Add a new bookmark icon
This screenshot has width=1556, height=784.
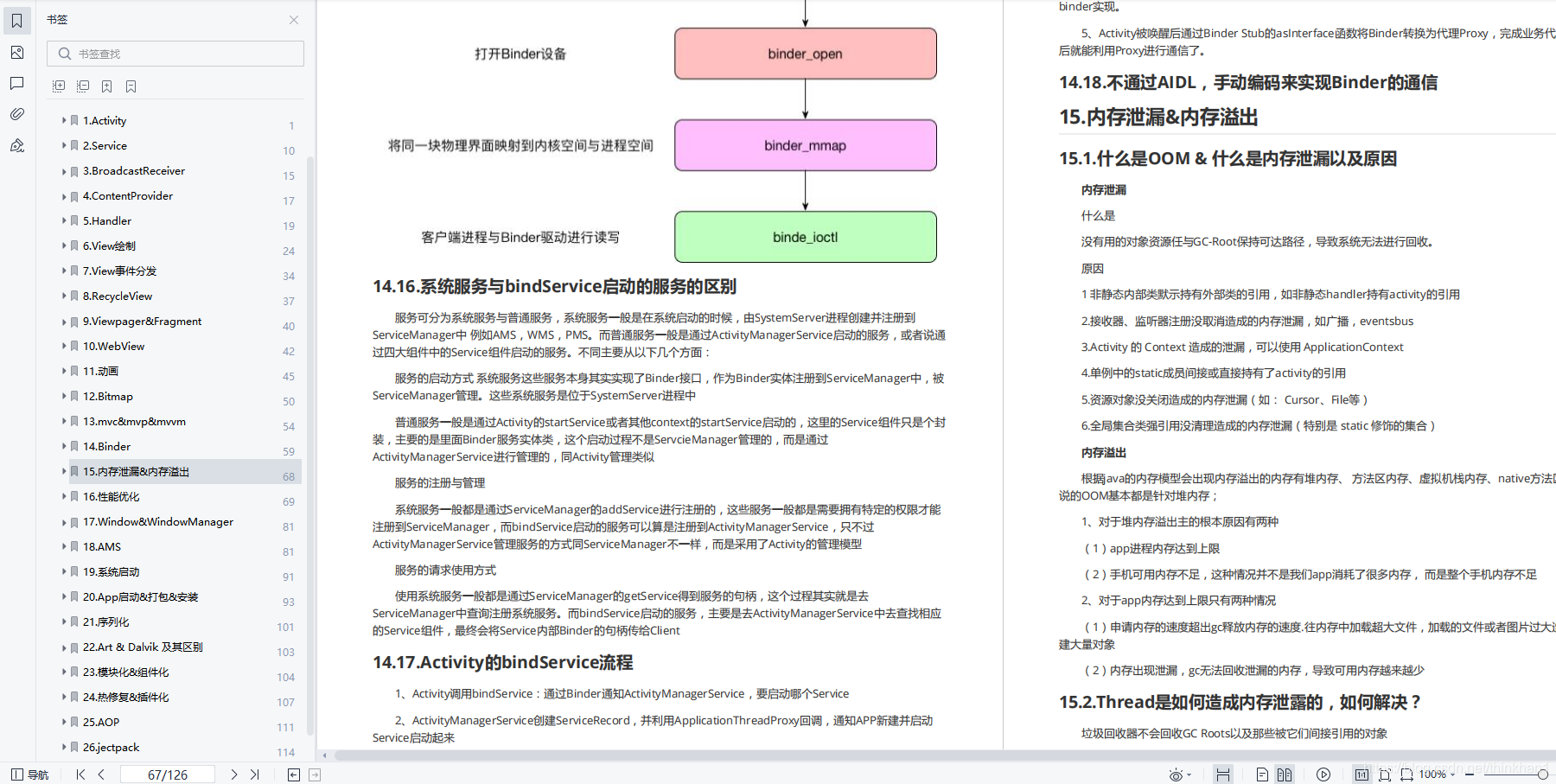[107, 86]
